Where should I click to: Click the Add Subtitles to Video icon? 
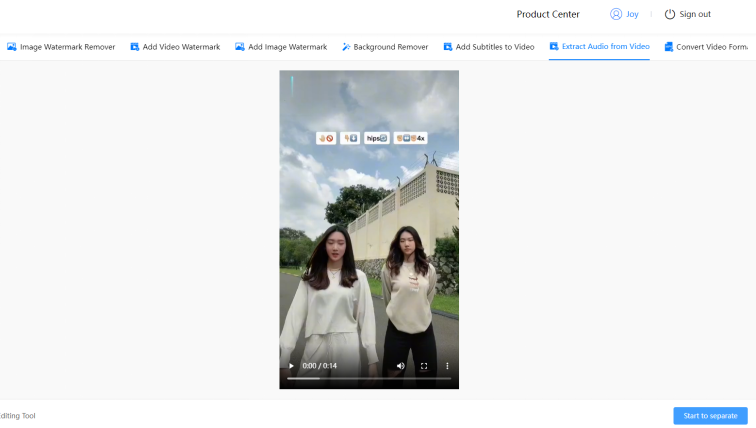pyautogui.click(x=448, y=47)
